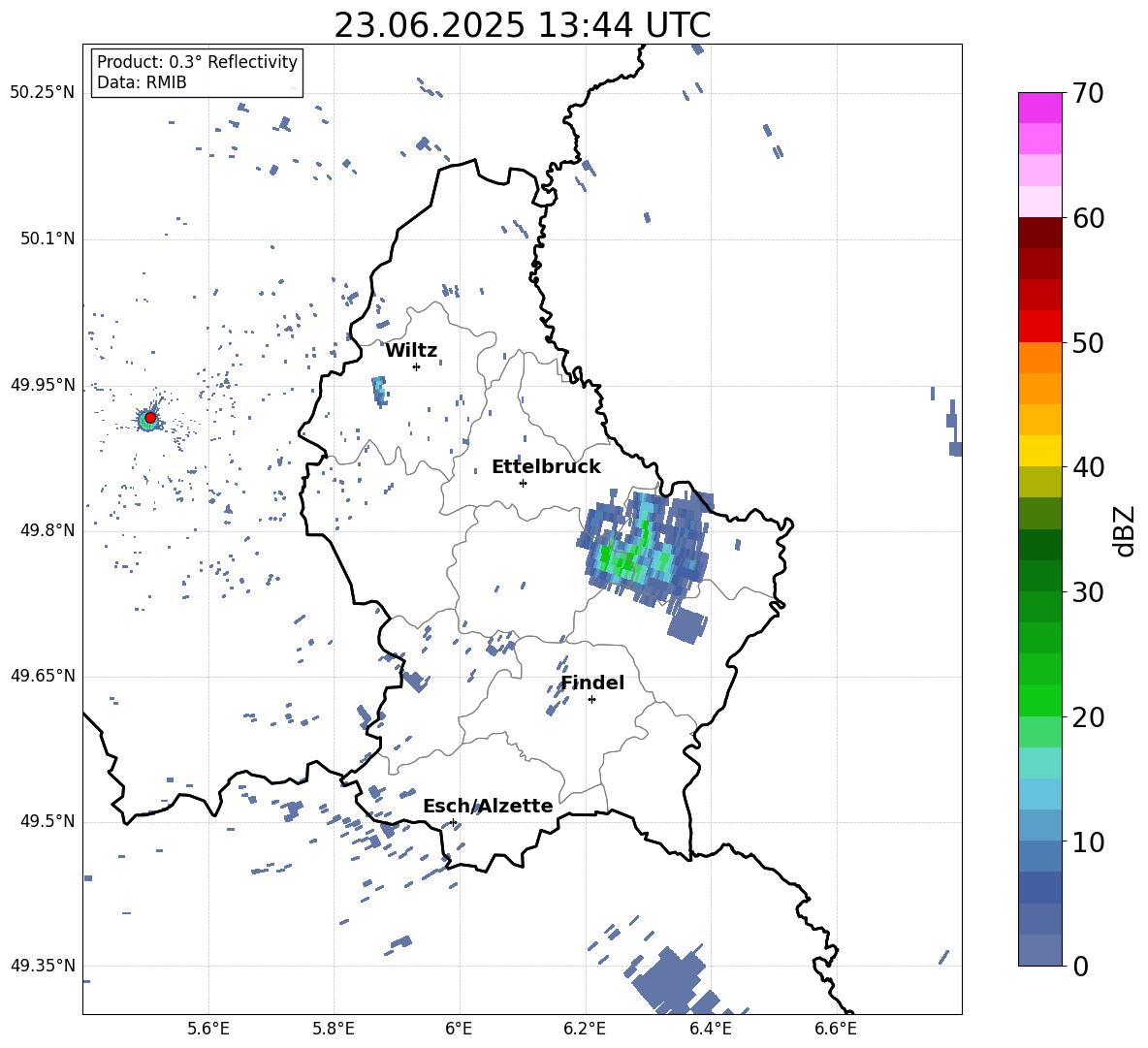Click the dBZ colorbar axis title
Viewport: 1148px width, 1048px height.
[x=1124, y=530]
